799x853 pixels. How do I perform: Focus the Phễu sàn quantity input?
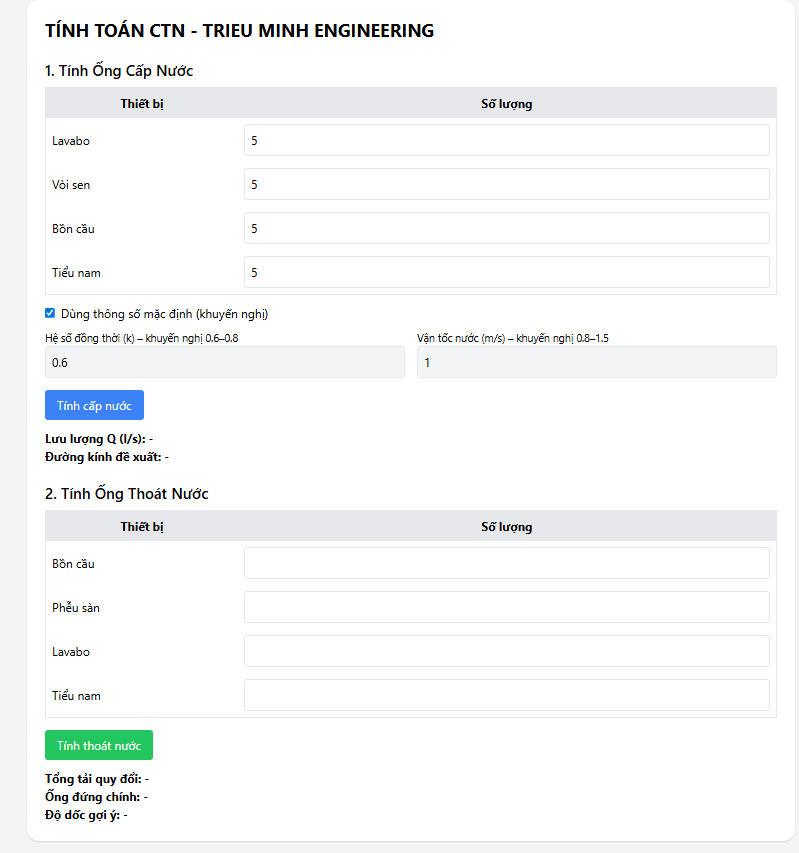506,607
